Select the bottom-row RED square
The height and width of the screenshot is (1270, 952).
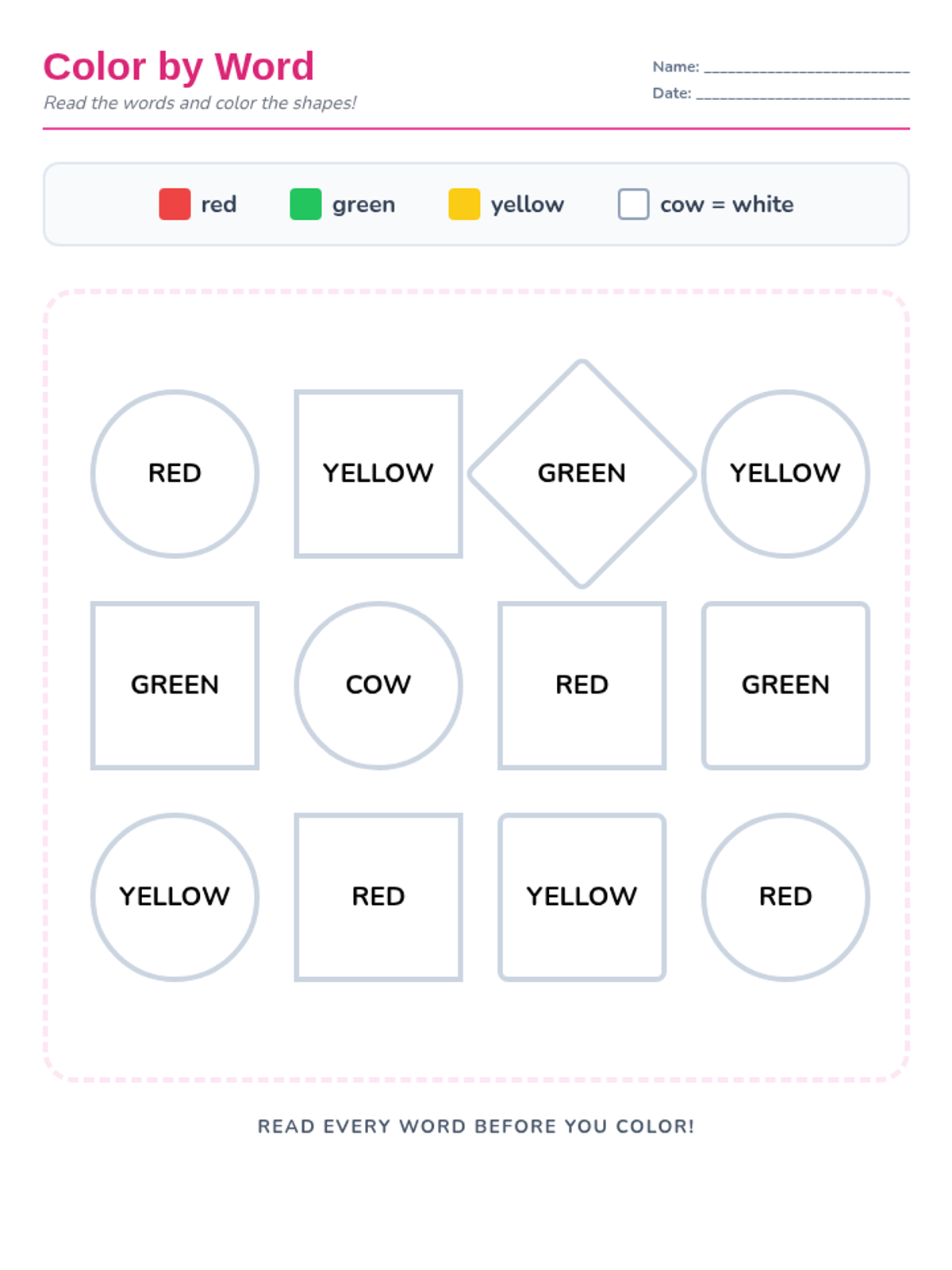pyautogui.click(x=378, y=897)
